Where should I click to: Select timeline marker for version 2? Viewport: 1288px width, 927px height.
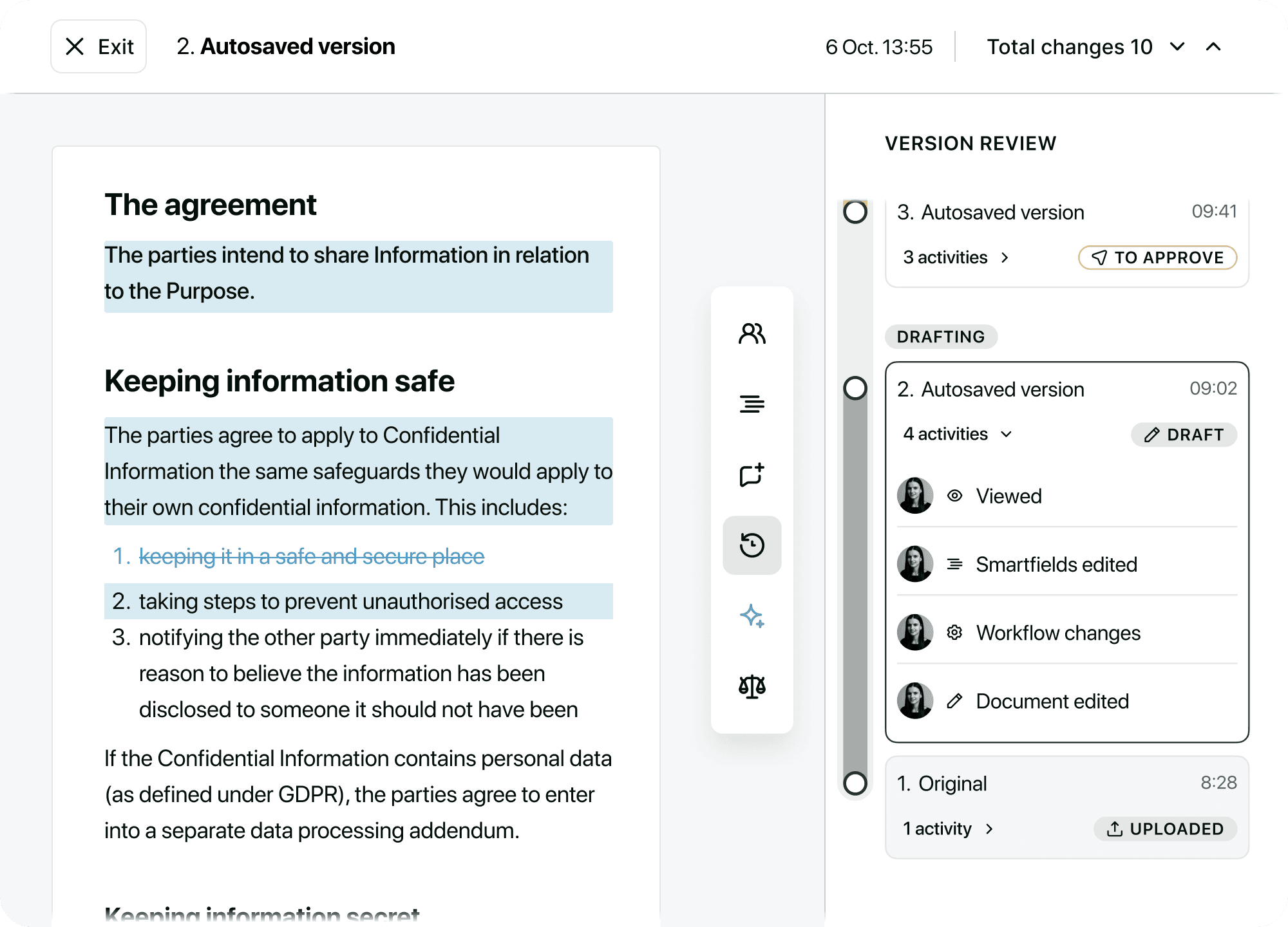tap(855, 388)
